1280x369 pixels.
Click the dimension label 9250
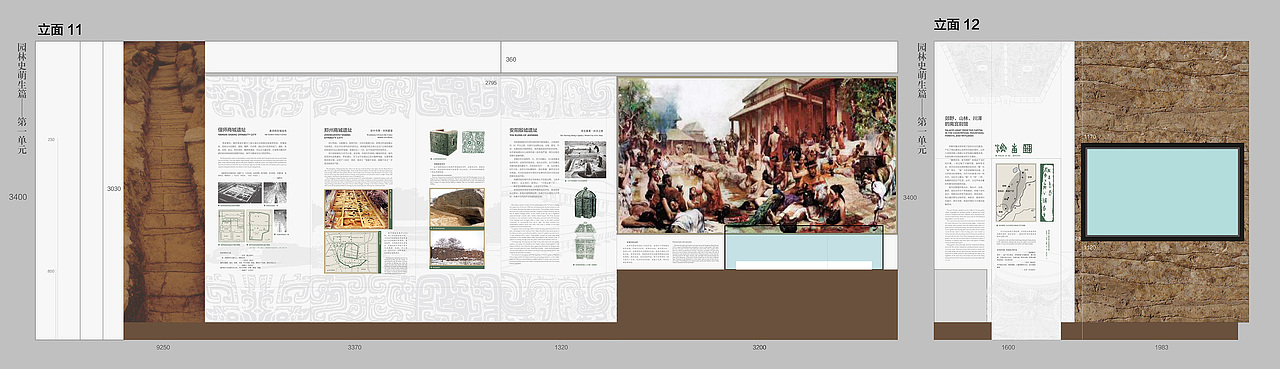pyautogui.click(x=164, y=347)
